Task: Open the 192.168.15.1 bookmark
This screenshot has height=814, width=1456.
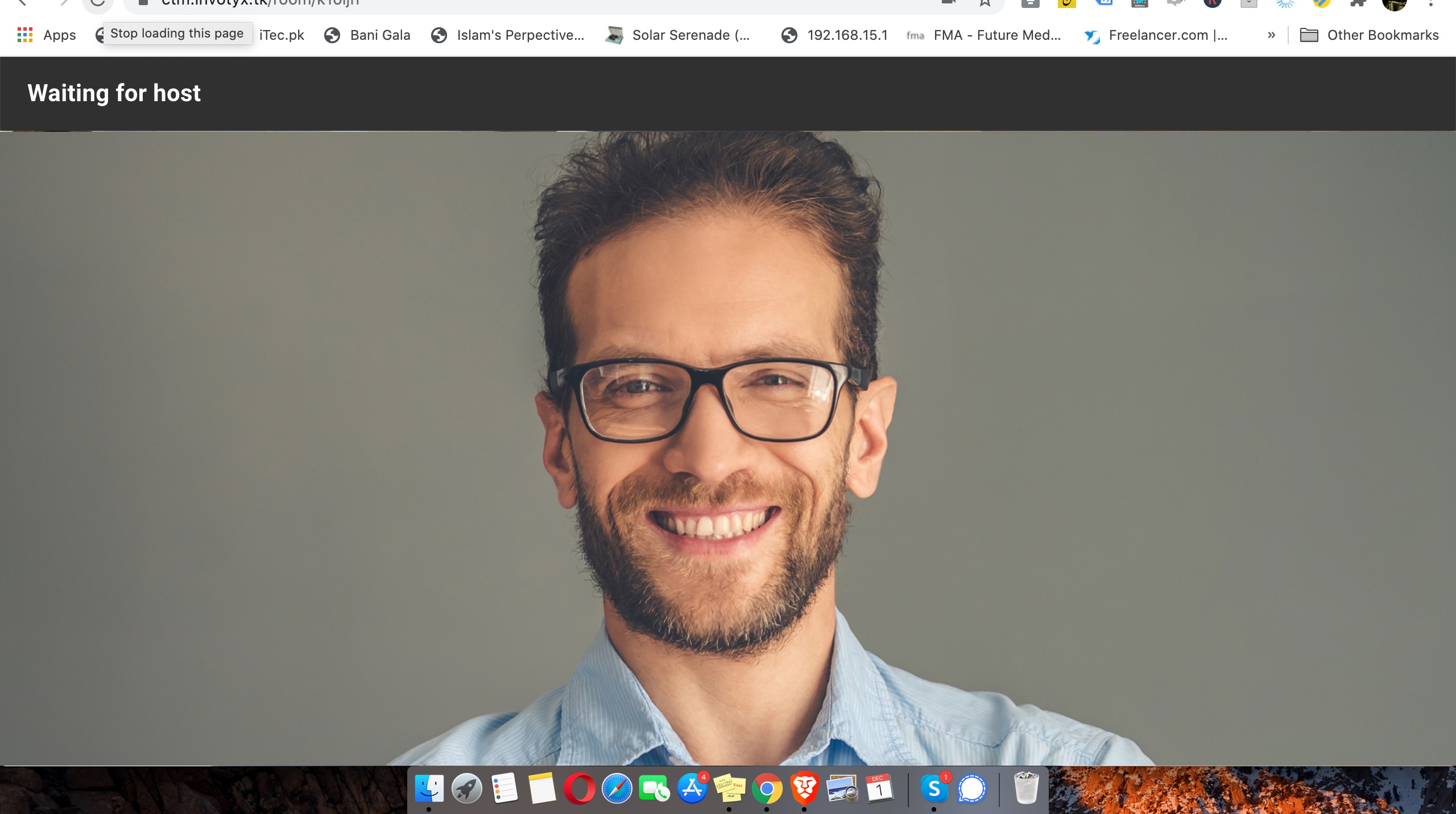Action: 834,35
